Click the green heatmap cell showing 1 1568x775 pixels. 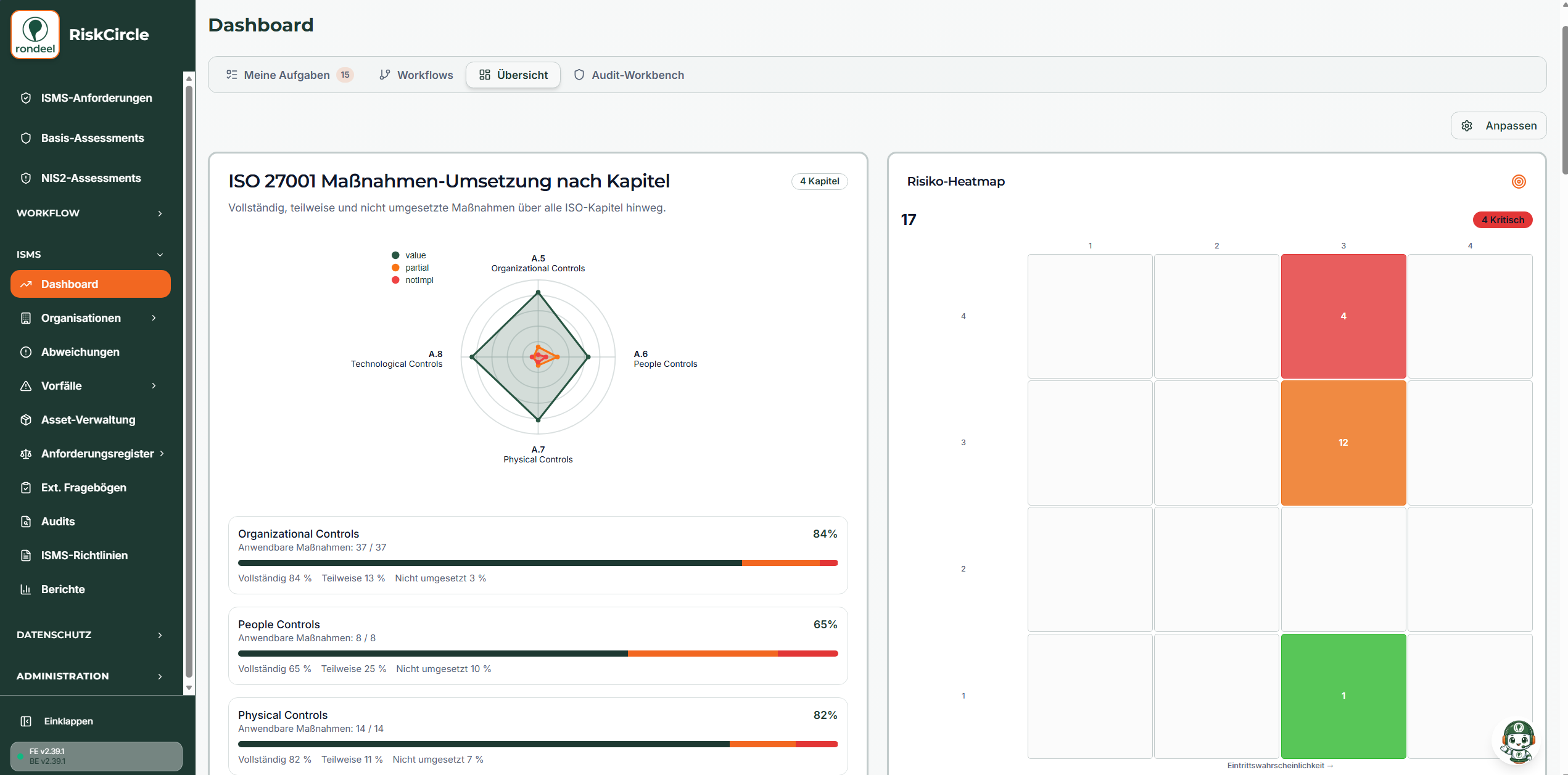[x=1343, y=696]
